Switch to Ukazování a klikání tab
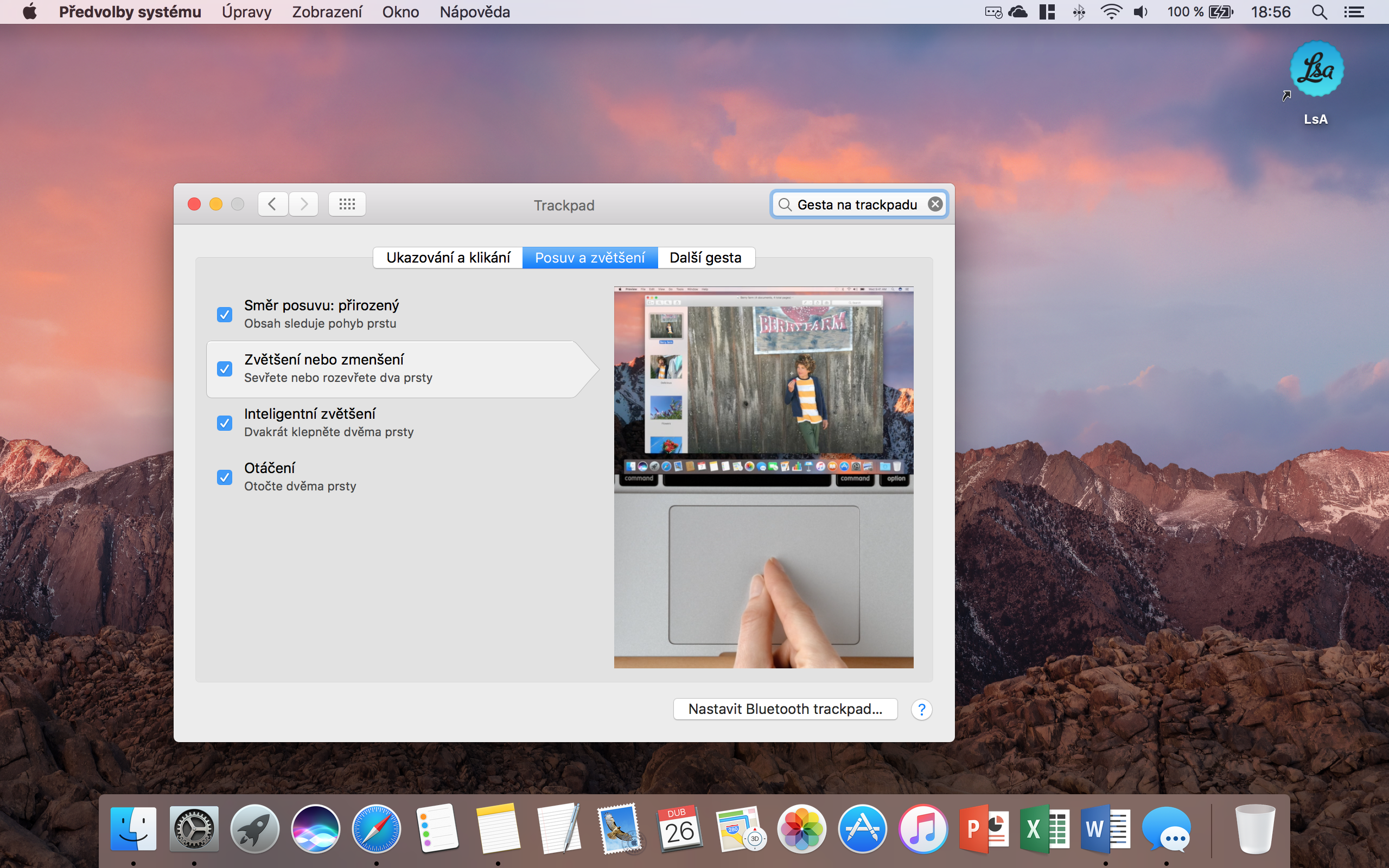 click(x=448, y=258)
